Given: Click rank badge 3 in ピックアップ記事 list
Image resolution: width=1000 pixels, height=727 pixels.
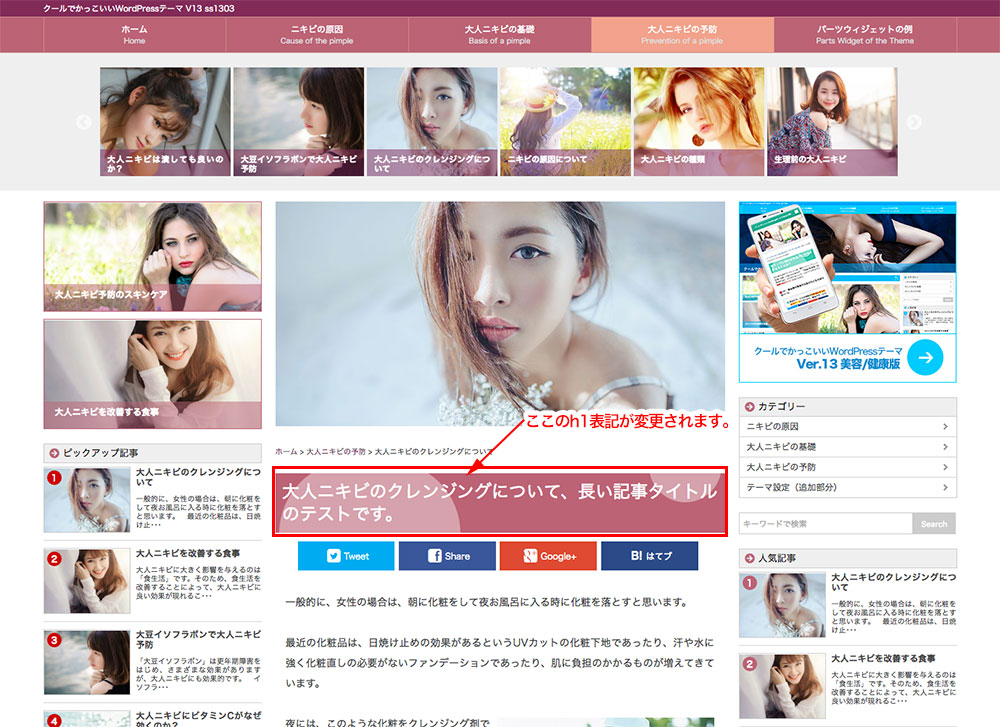Looking at the screenshot, I should [54, 640].
